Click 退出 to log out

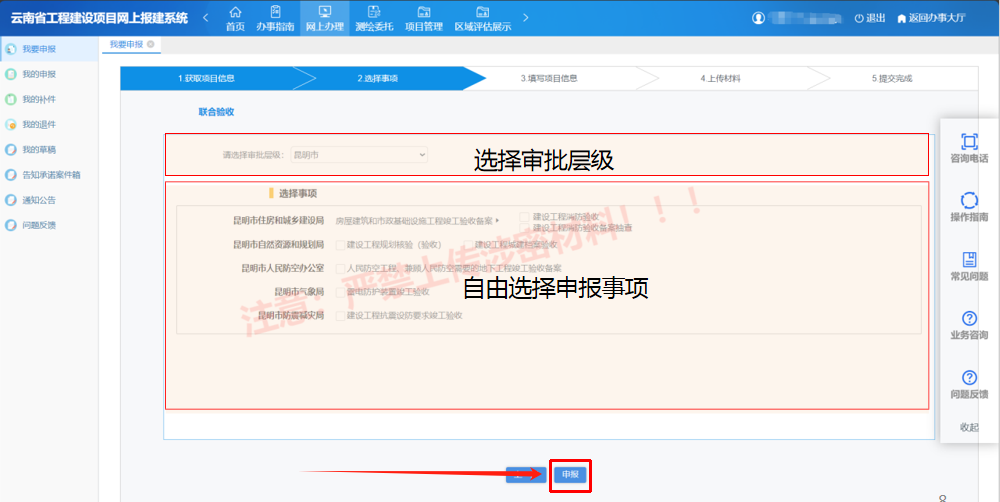coord(870,18)
